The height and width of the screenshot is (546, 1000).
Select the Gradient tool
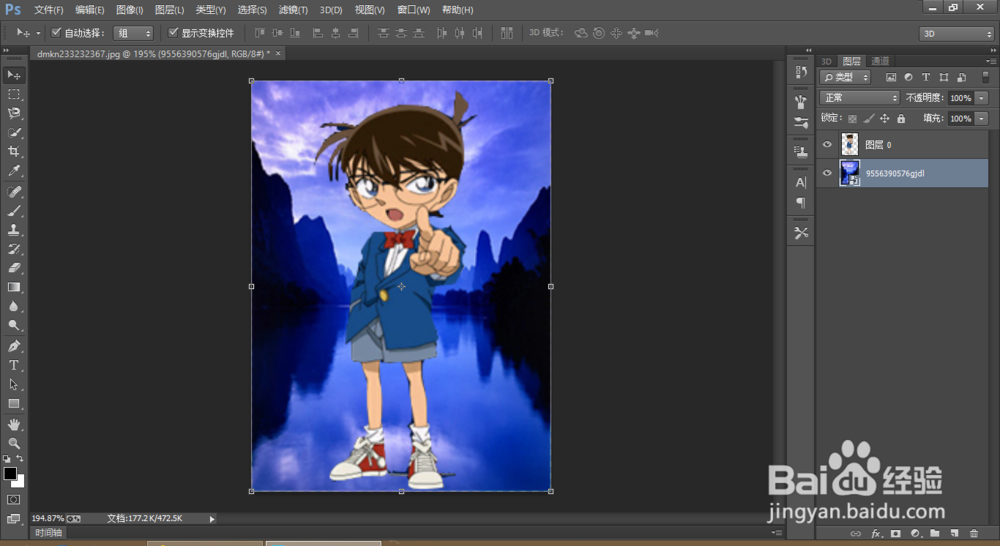13,288
